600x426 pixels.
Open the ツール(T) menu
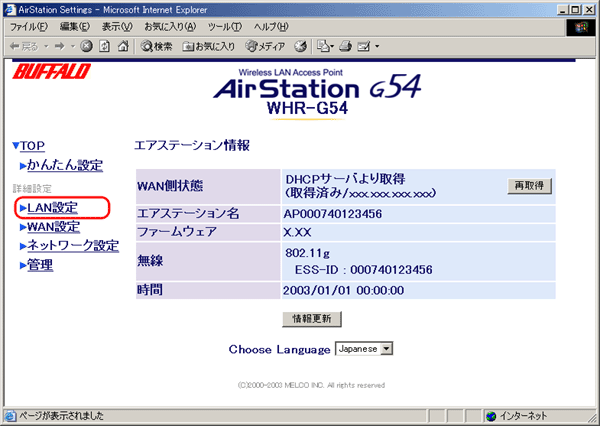(225, 27)
